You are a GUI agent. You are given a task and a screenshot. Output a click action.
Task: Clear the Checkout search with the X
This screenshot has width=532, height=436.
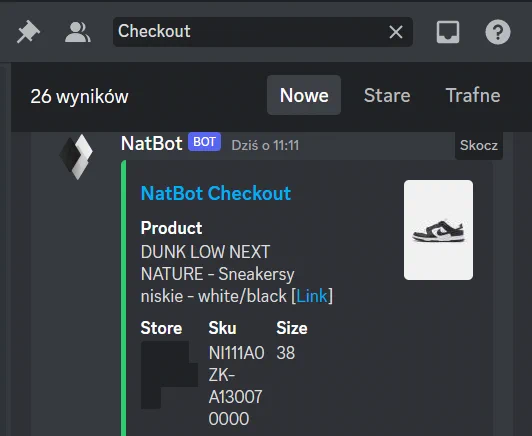pyautogui.click(x=396, y=32)
